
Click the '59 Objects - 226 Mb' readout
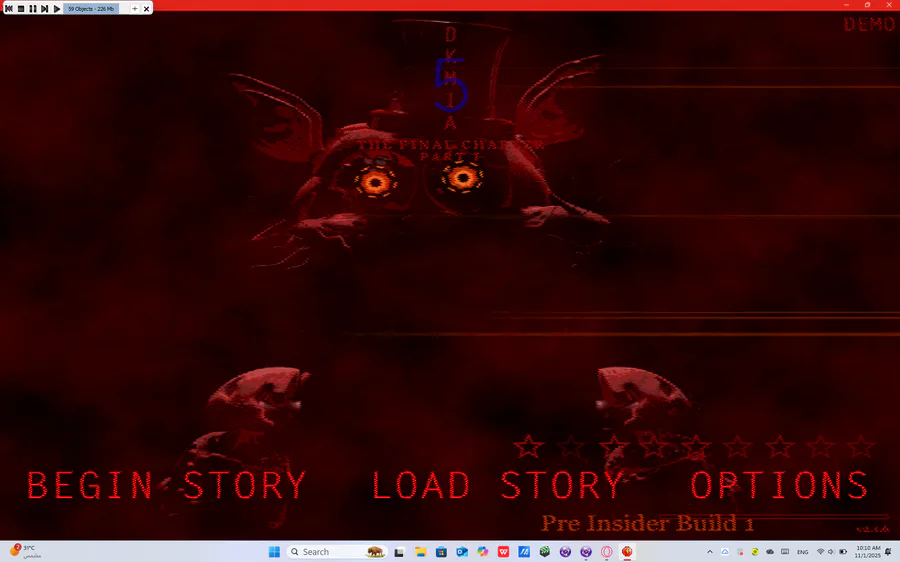click(x=91, y=9)
